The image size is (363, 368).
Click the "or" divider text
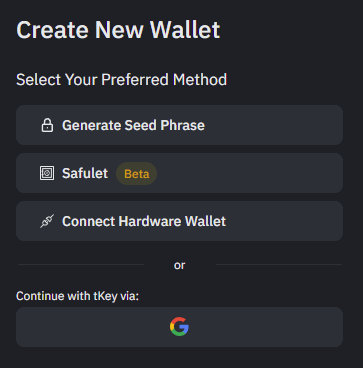coord(179,265)
